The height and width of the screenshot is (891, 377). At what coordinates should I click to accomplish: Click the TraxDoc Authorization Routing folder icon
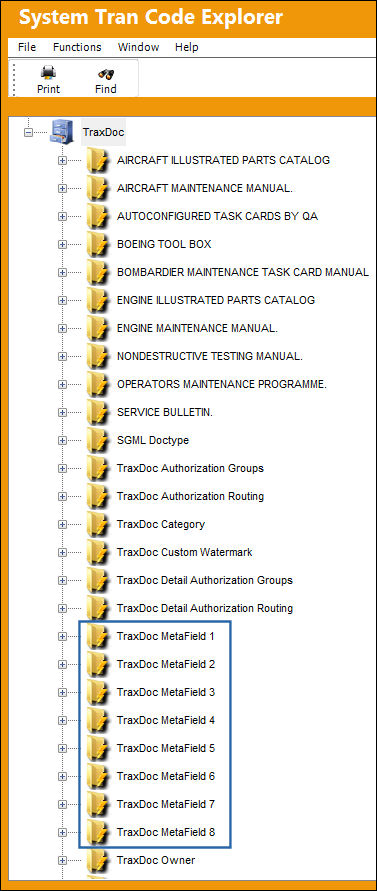[98, 496]
